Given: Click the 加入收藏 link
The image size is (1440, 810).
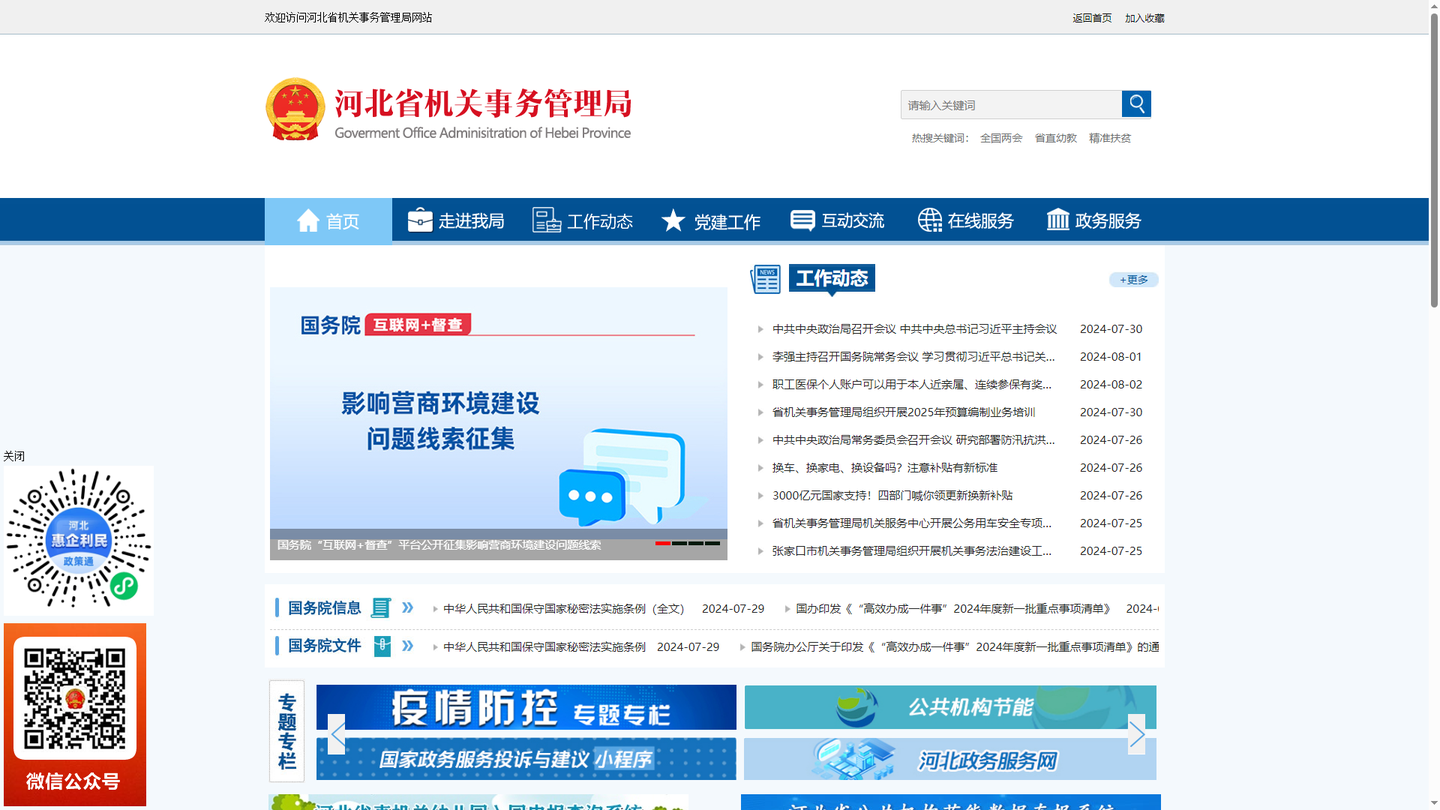Looking at the screenshot, I should point(1144,18).
